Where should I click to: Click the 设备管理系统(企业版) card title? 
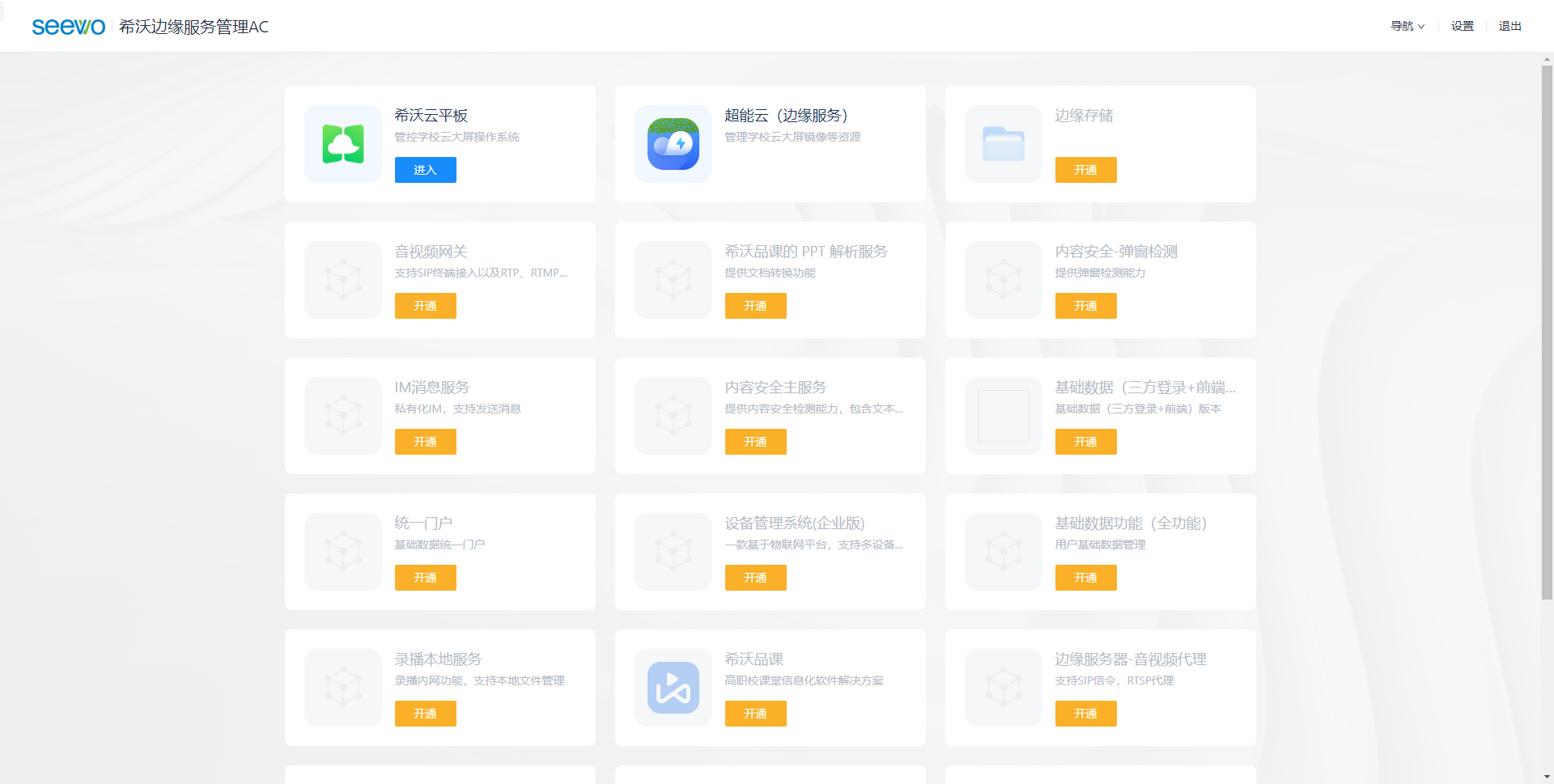point(795,523)
